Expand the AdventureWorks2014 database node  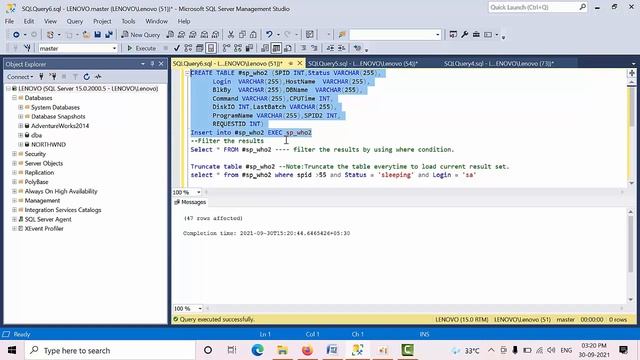(x=20, y=126)
